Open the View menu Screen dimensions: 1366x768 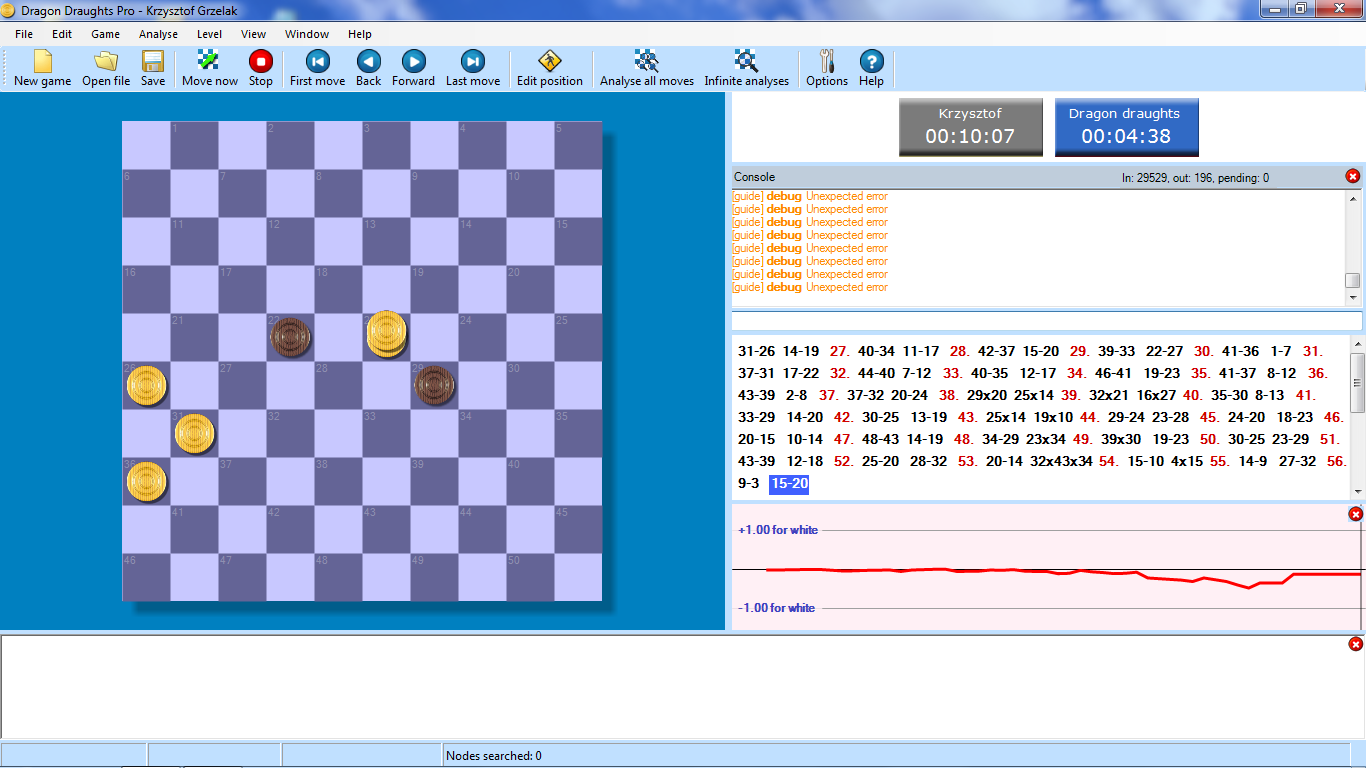[x=253, y=34]
